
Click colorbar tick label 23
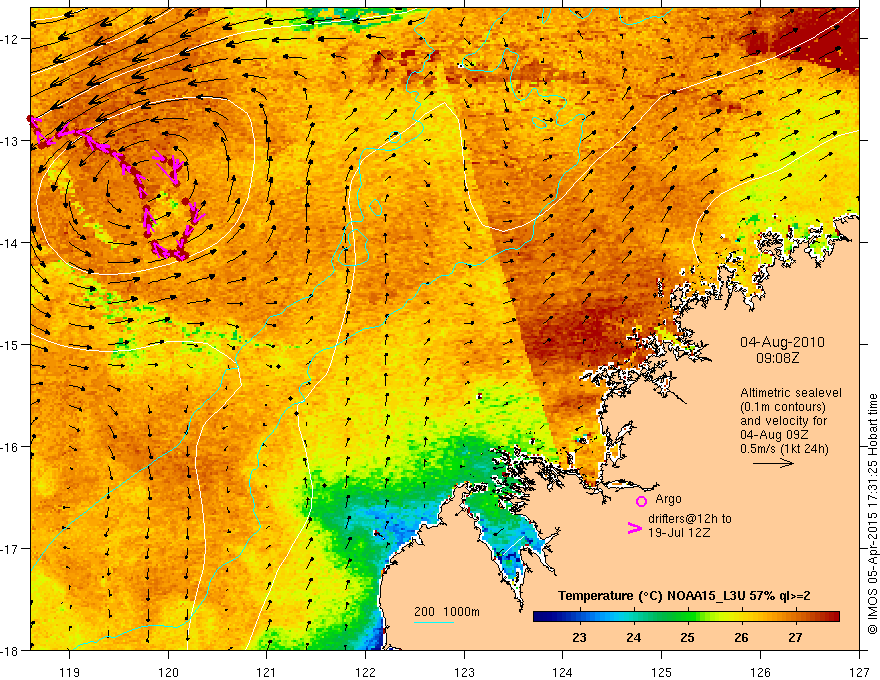click(579, 637)
